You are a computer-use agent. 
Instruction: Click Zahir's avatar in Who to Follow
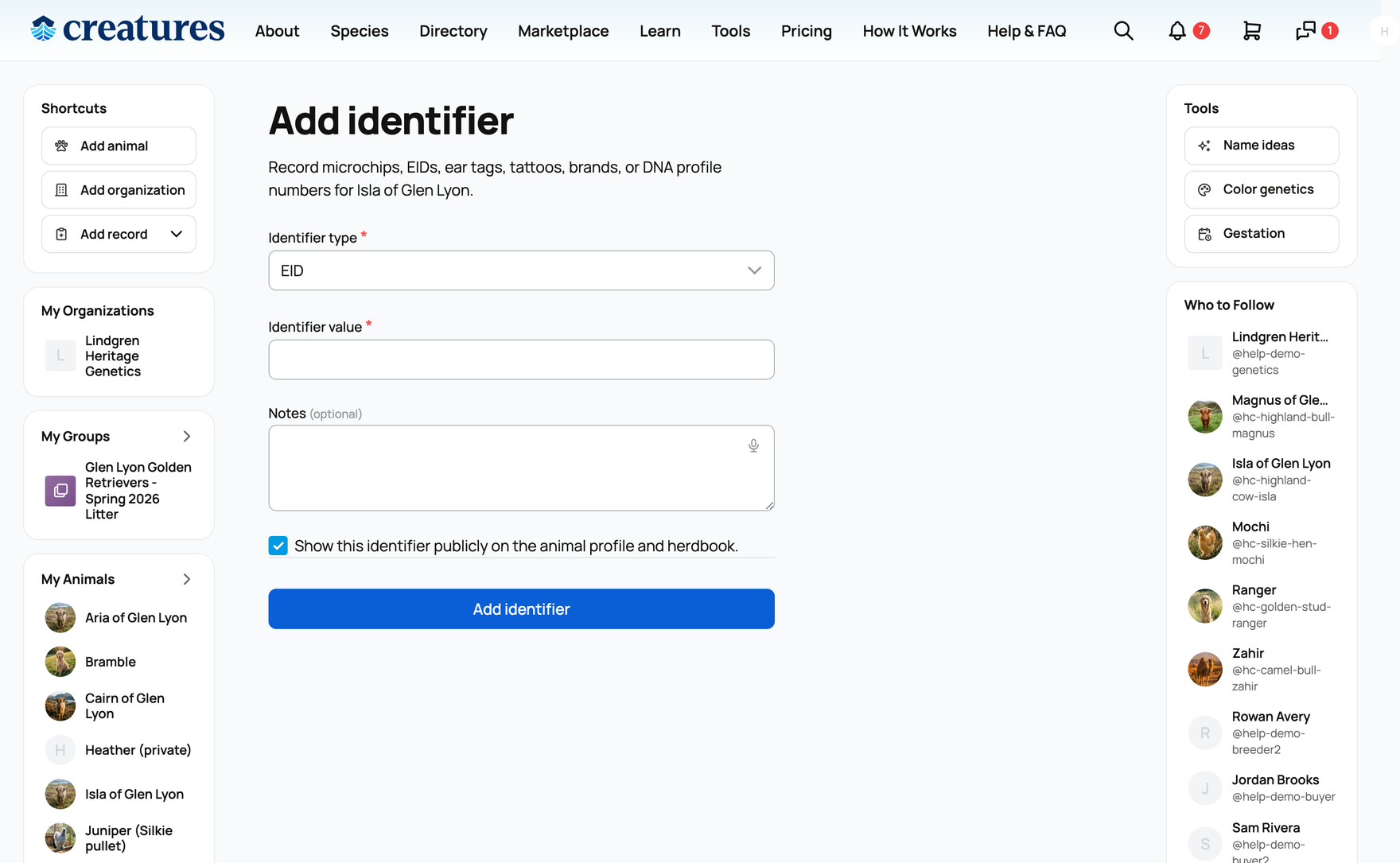1205,669
